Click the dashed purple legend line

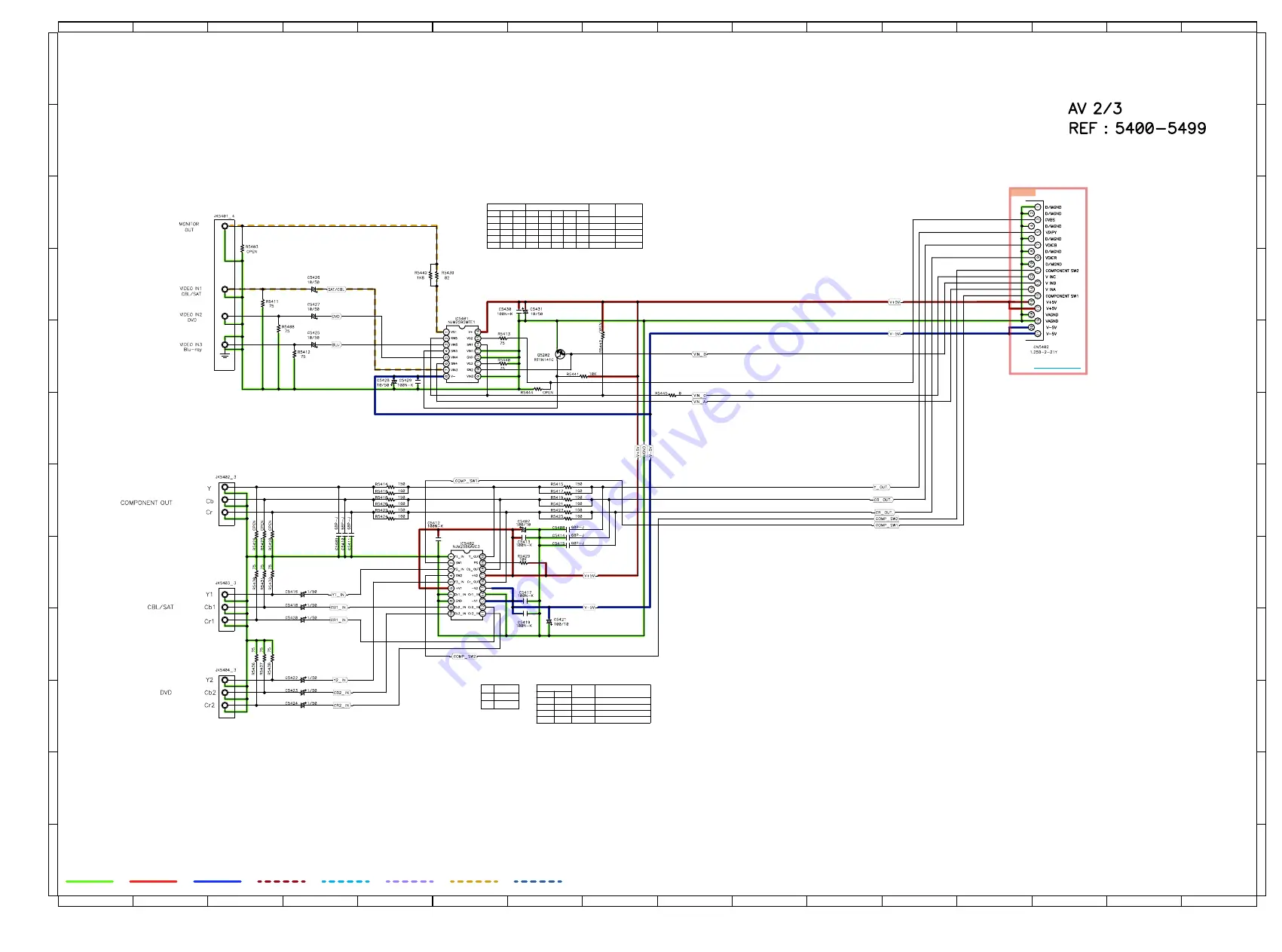410,881
